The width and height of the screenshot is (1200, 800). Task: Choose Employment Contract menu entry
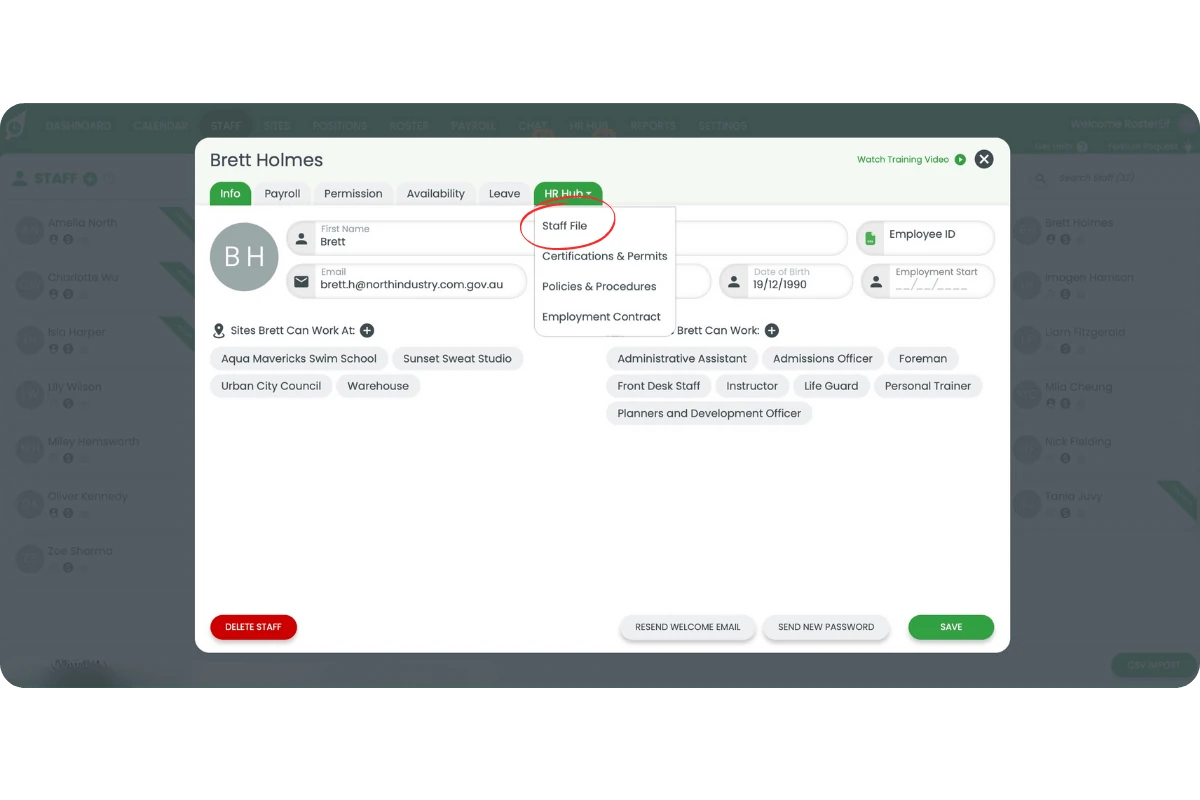pyautogui.click(x=601, y=317)
